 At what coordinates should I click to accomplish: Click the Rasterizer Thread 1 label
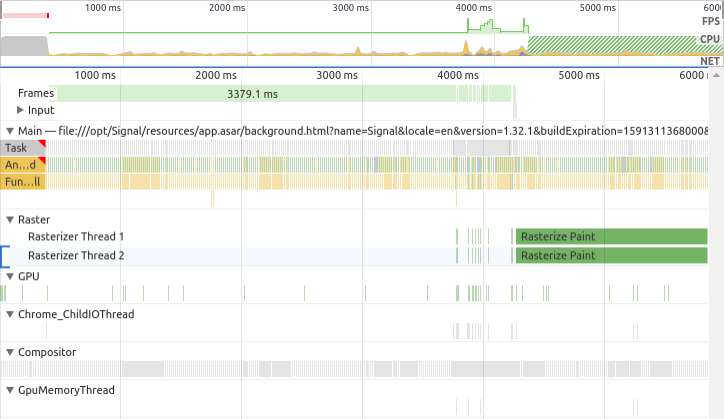coord(76,237)
